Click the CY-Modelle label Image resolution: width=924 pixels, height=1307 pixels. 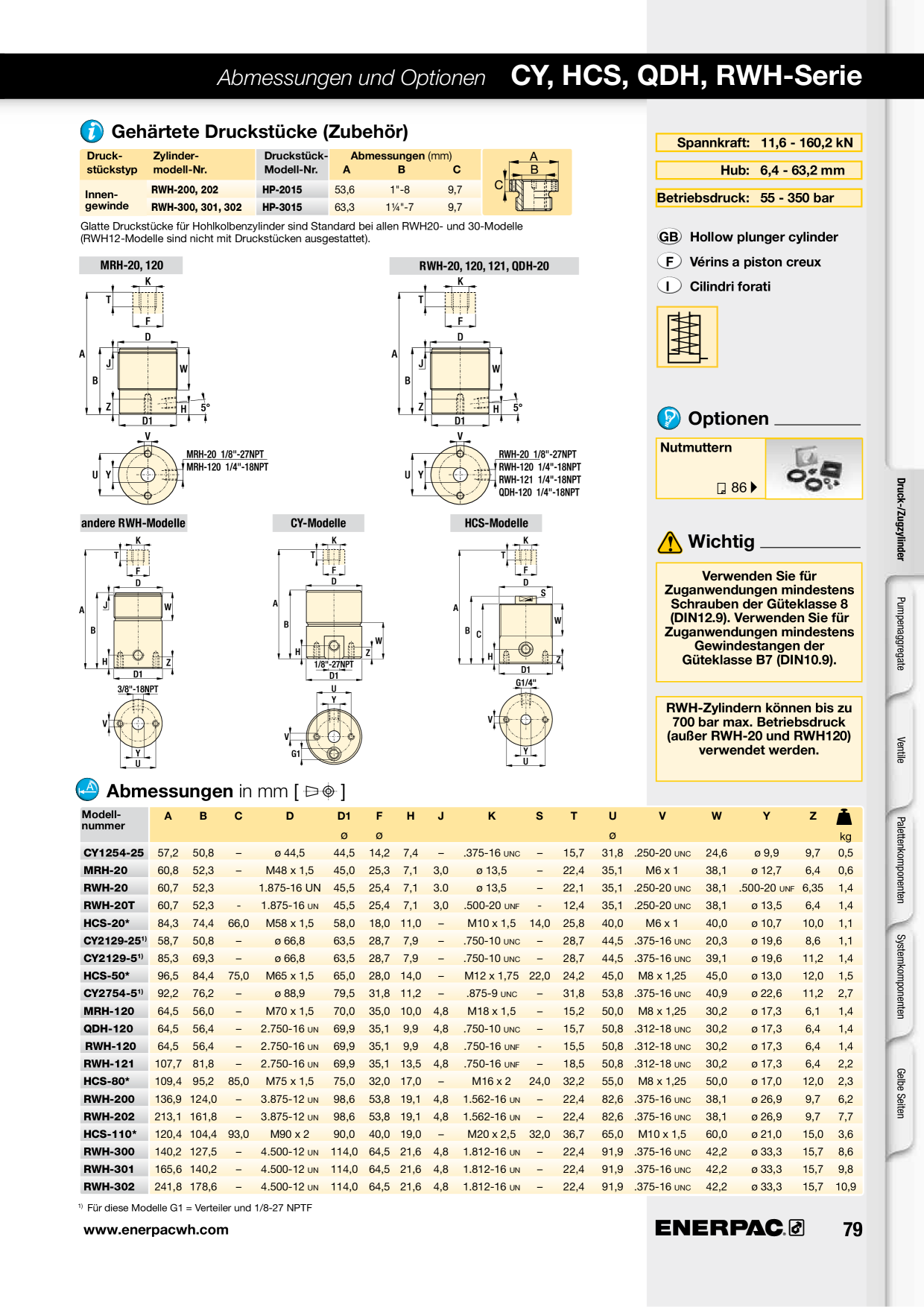tap(318, 523)
